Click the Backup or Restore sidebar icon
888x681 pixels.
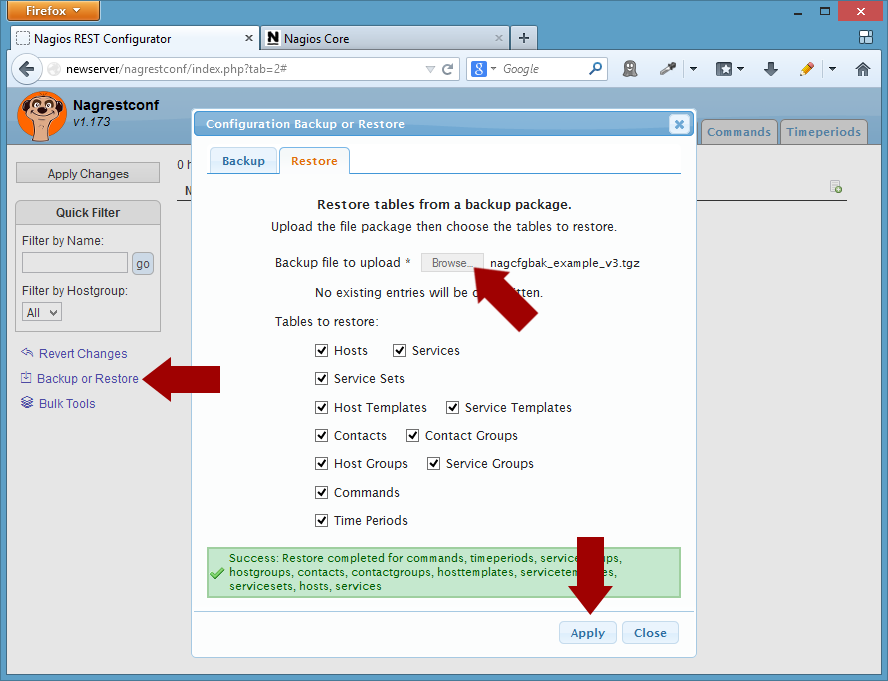[x=26, y=378]
